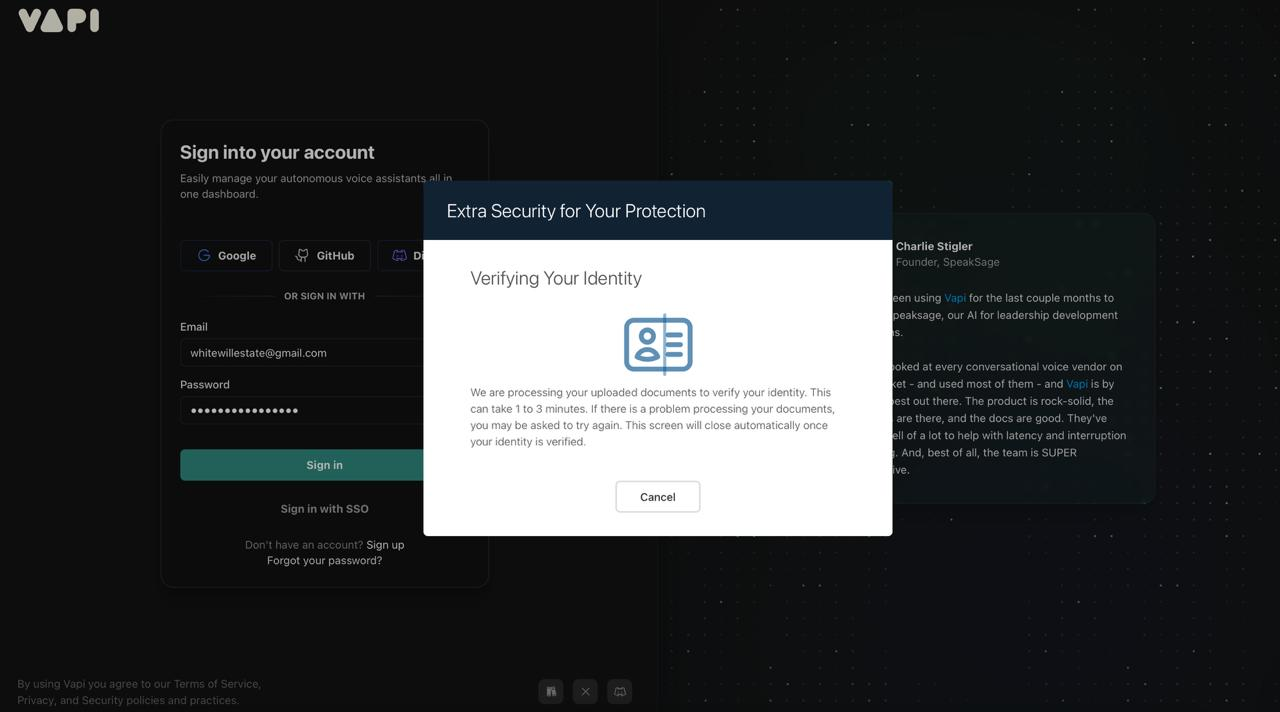Viewport: 1280px width, 712px height.
Task: Open the Sign up link
Action: (x=385, y=545)
